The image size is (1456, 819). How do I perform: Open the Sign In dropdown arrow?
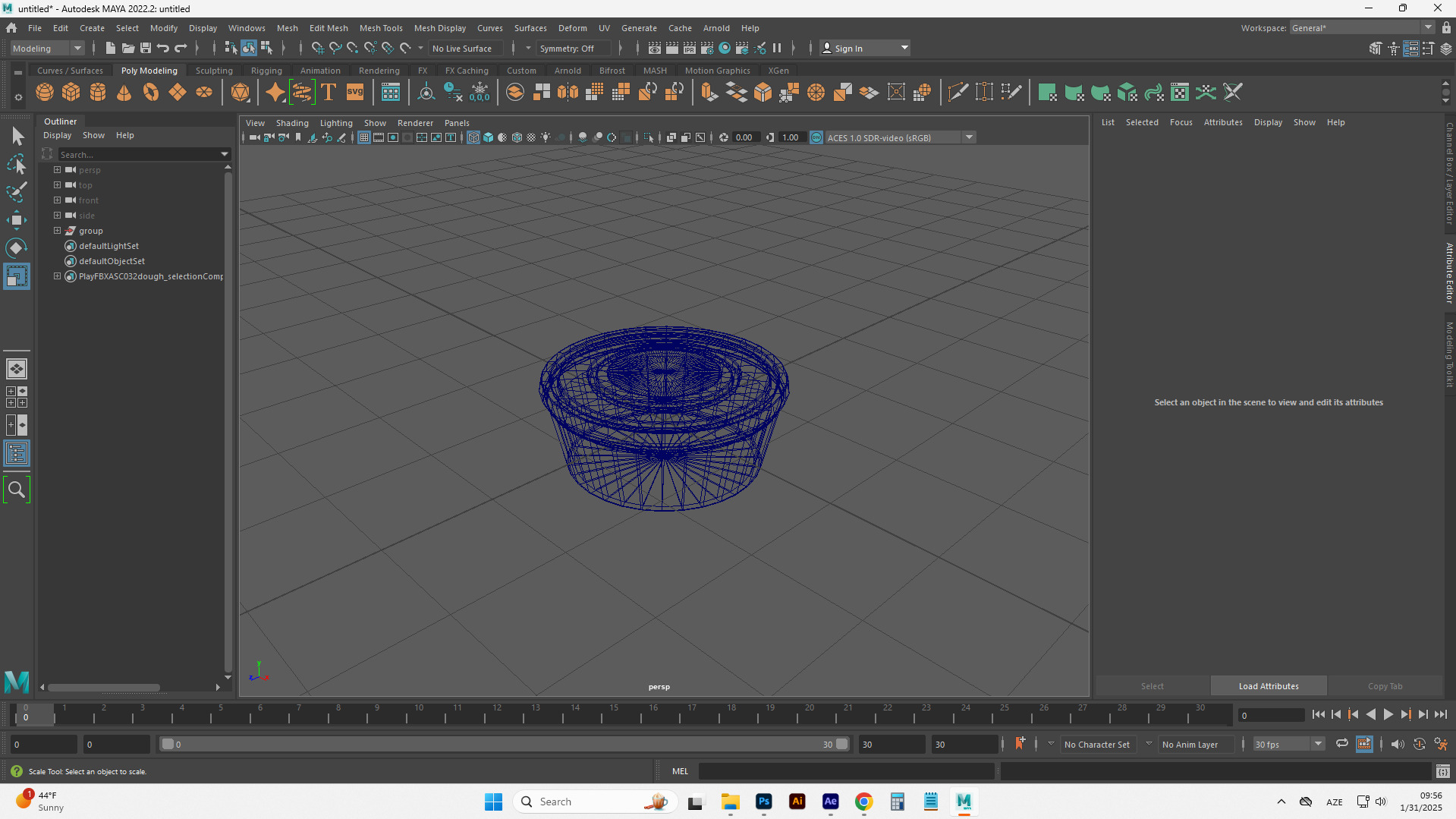pos(904,48)
